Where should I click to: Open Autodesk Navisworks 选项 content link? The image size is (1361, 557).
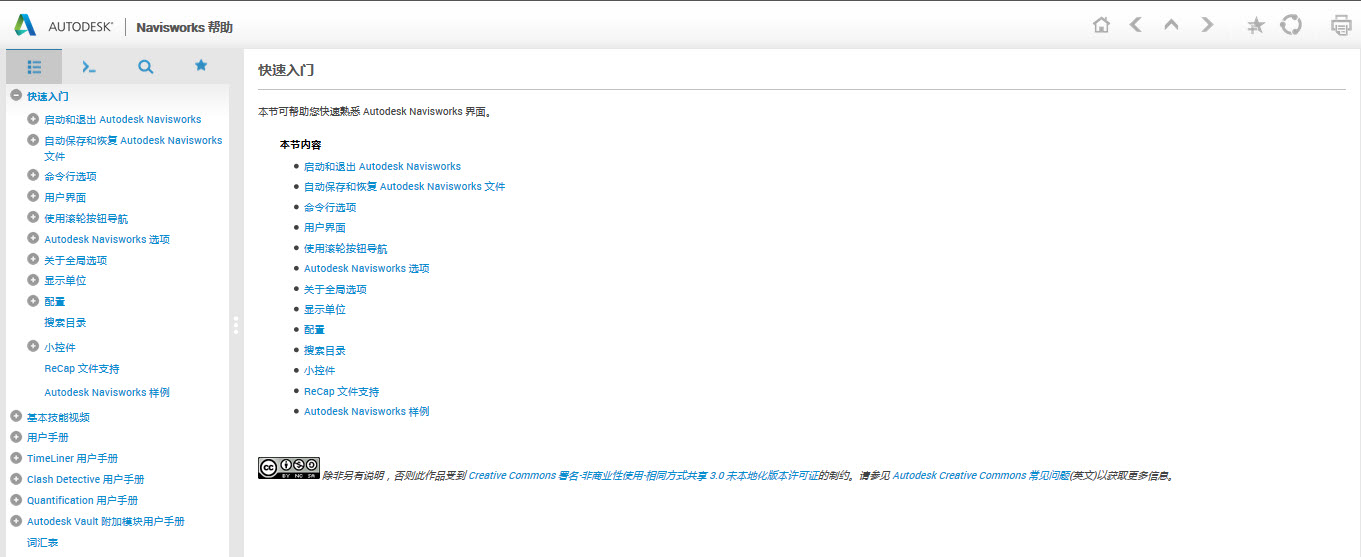pyautogui.click(x=366, y=269)
